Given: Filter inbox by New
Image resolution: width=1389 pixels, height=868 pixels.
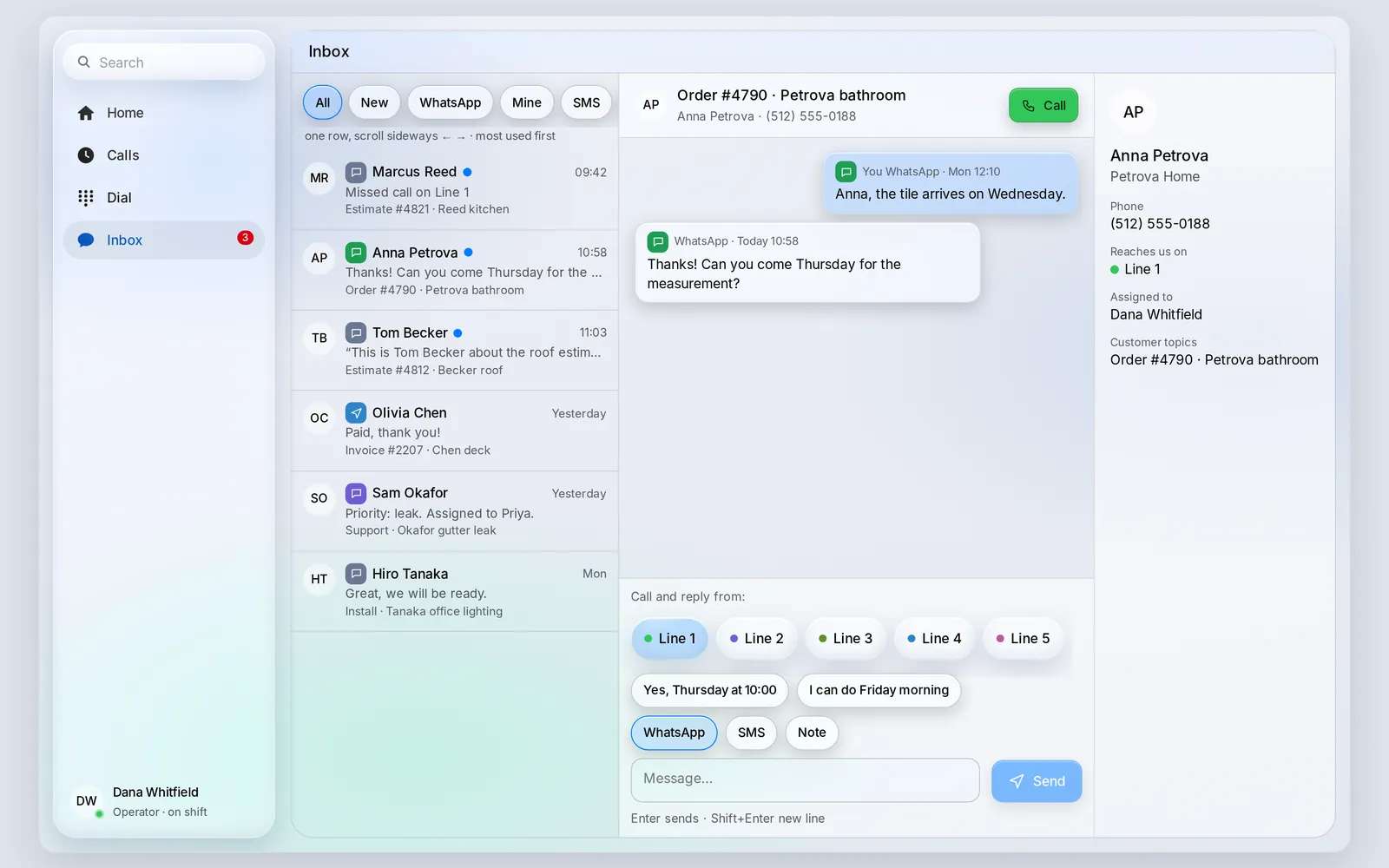Looking at the screenshot, I should pos(375,102).
